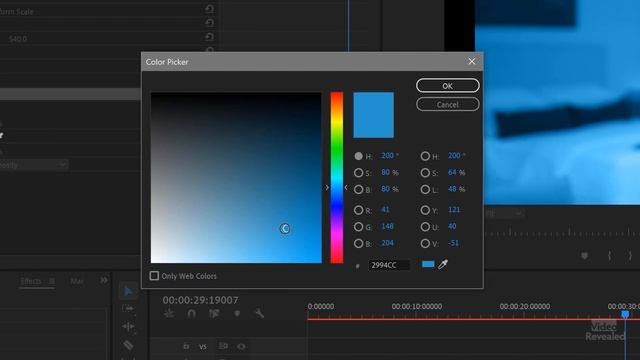Click the V5 track lock icon
The height and width of the screenshot is (360, 640).
click(x=186, y=346)
